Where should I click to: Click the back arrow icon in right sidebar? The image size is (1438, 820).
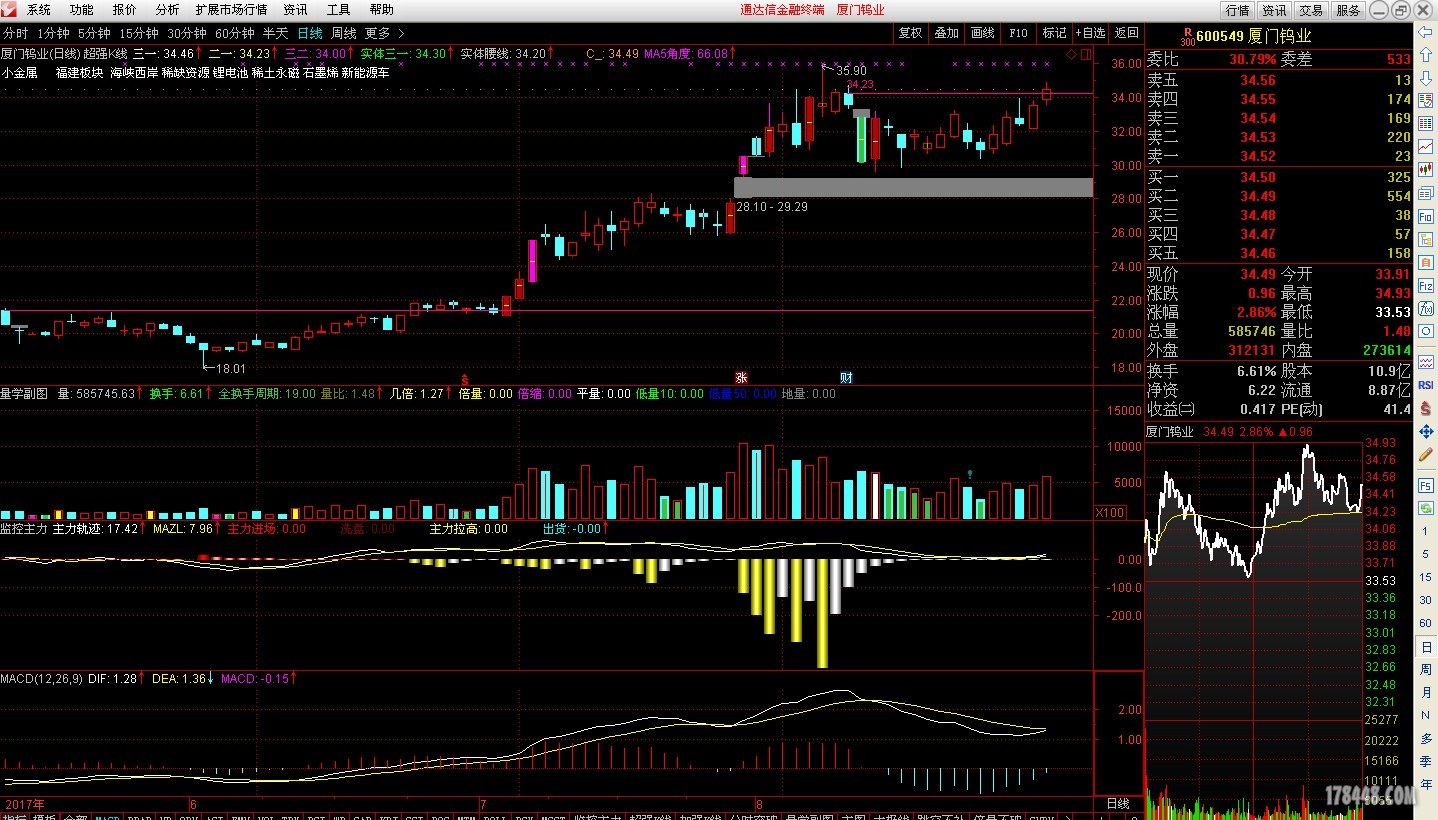[x=1425, y=31]
